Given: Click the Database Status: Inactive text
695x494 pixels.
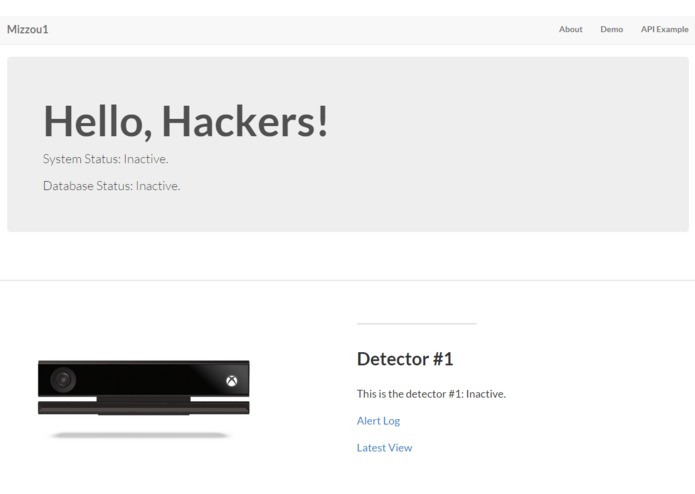Looking at the screenshot, I should click(112, 186).
